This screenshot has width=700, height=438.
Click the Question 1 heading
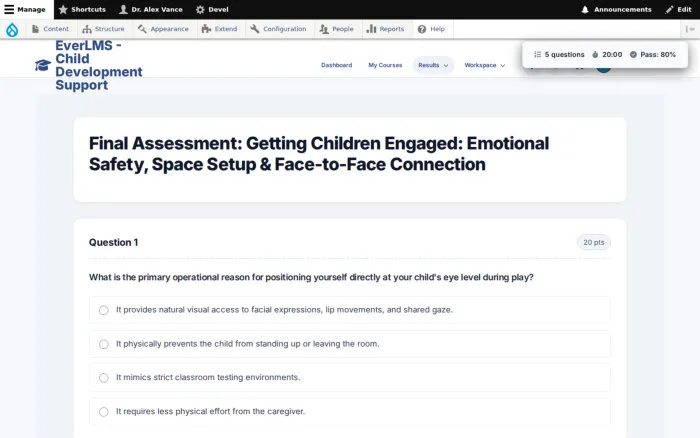click(113, 242)
